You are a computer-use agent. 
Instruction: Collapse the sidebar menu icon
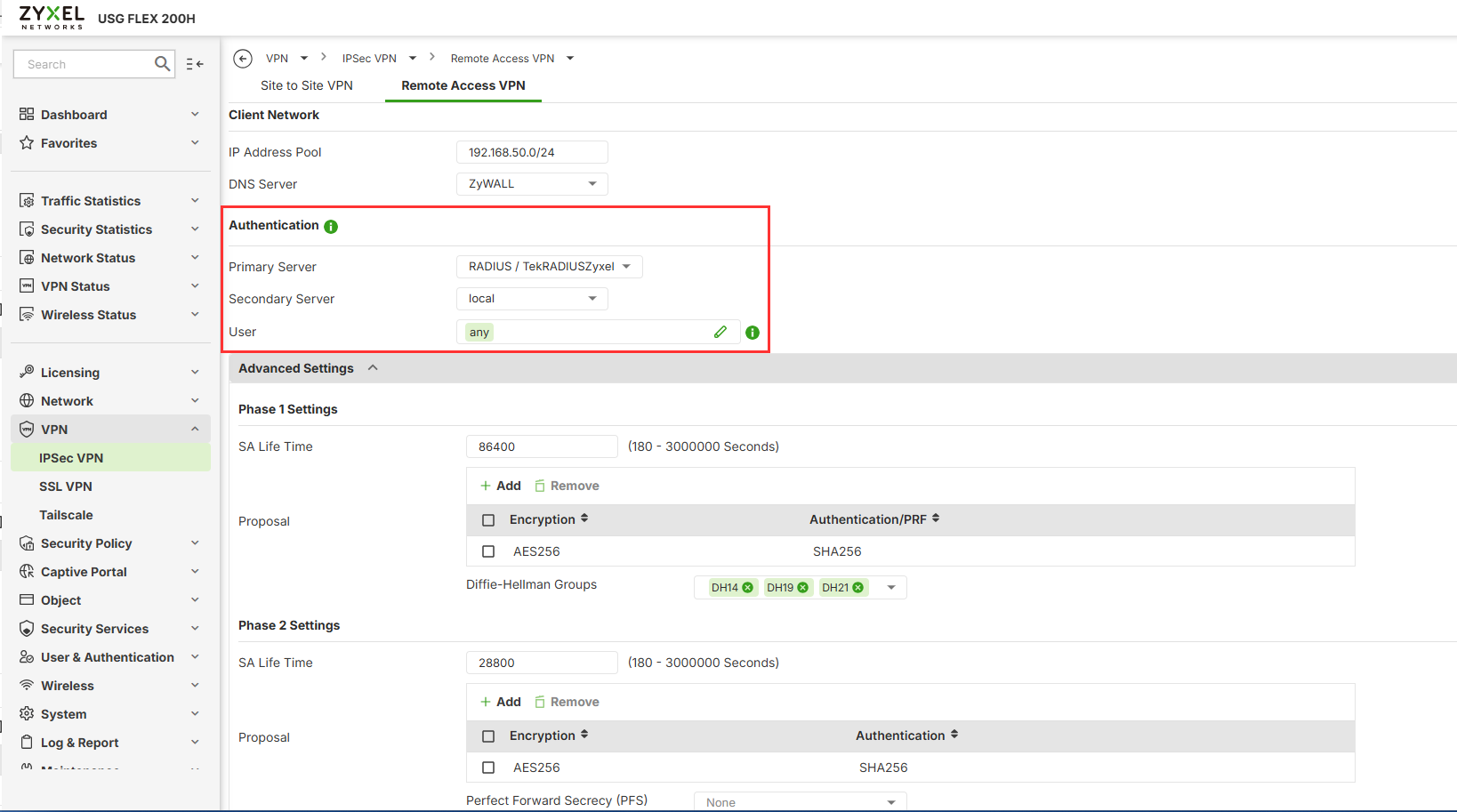pos(195,64)
